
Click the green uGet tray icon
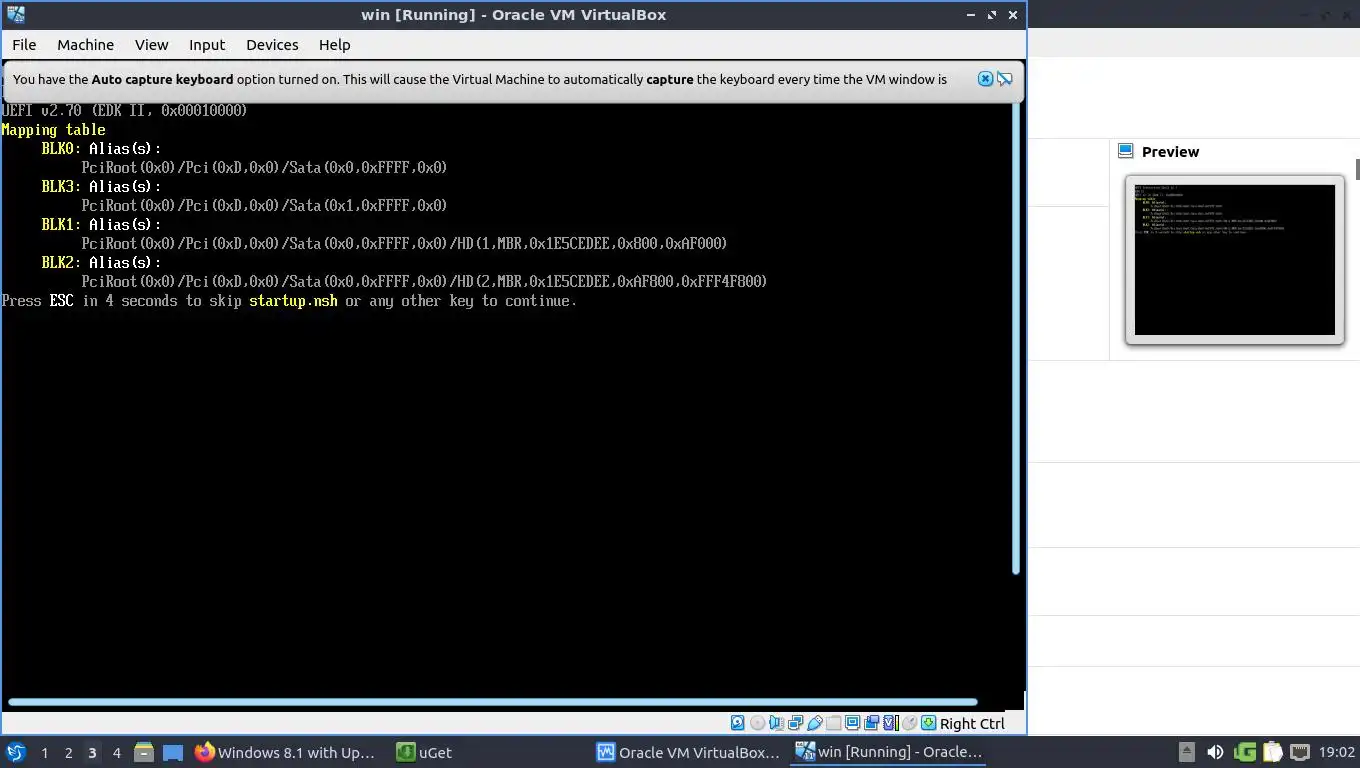point(1245,752)
